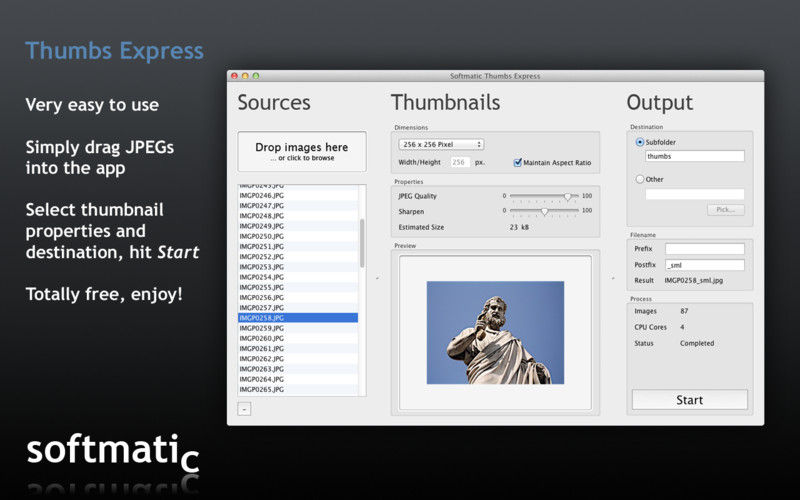The height and width of the screenshot is (500, 800).
Task: Click the Postfix field containing _sml
Action: pyautogui.click(x=705, y=265)
